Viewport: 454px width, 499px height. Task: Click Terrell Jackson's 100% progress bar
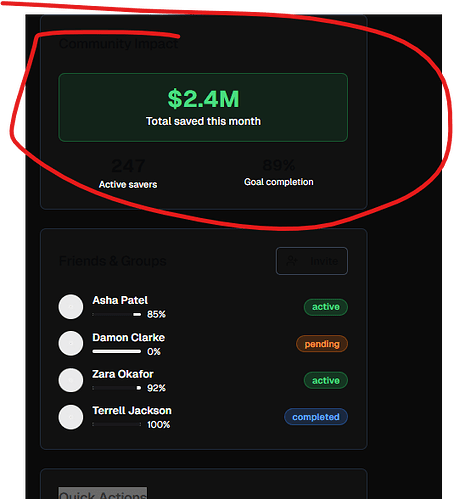pyautogui.click(x=117, y=424)
